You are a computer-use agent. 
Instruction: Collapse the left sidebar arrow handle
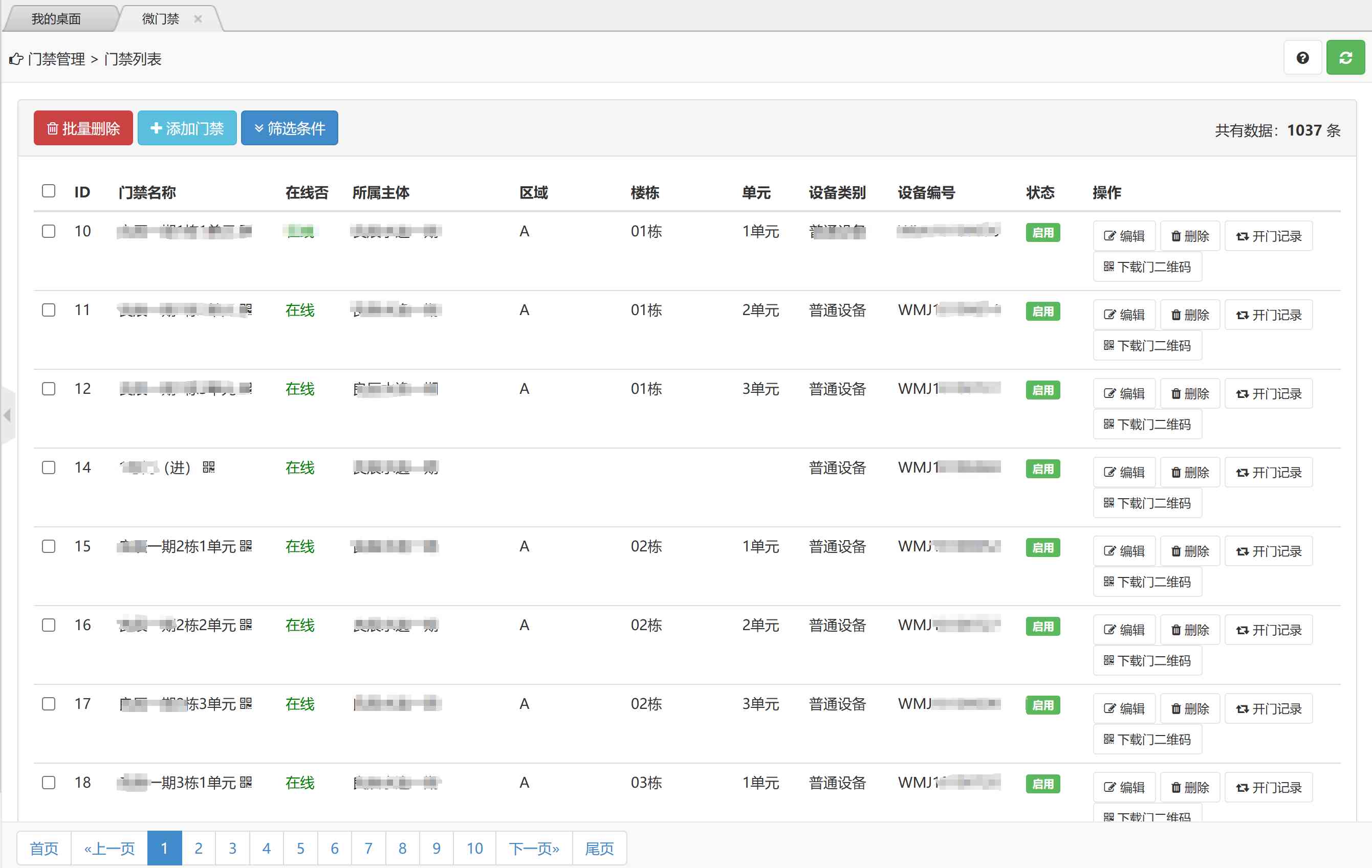click(7, 415)
